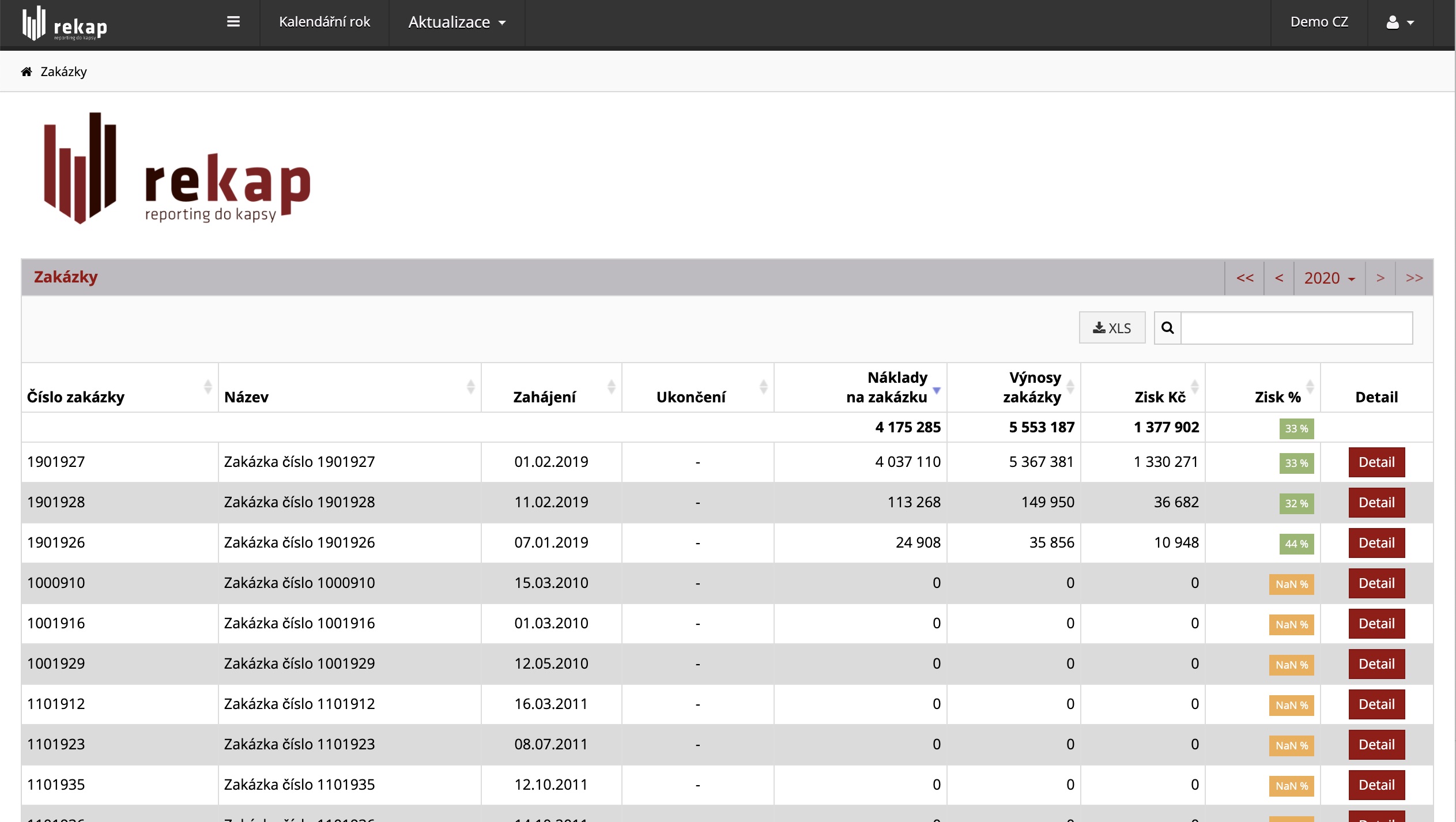Click into the search input field
The height and width of the screenshot is (822, 1456).
(1296, 328)
